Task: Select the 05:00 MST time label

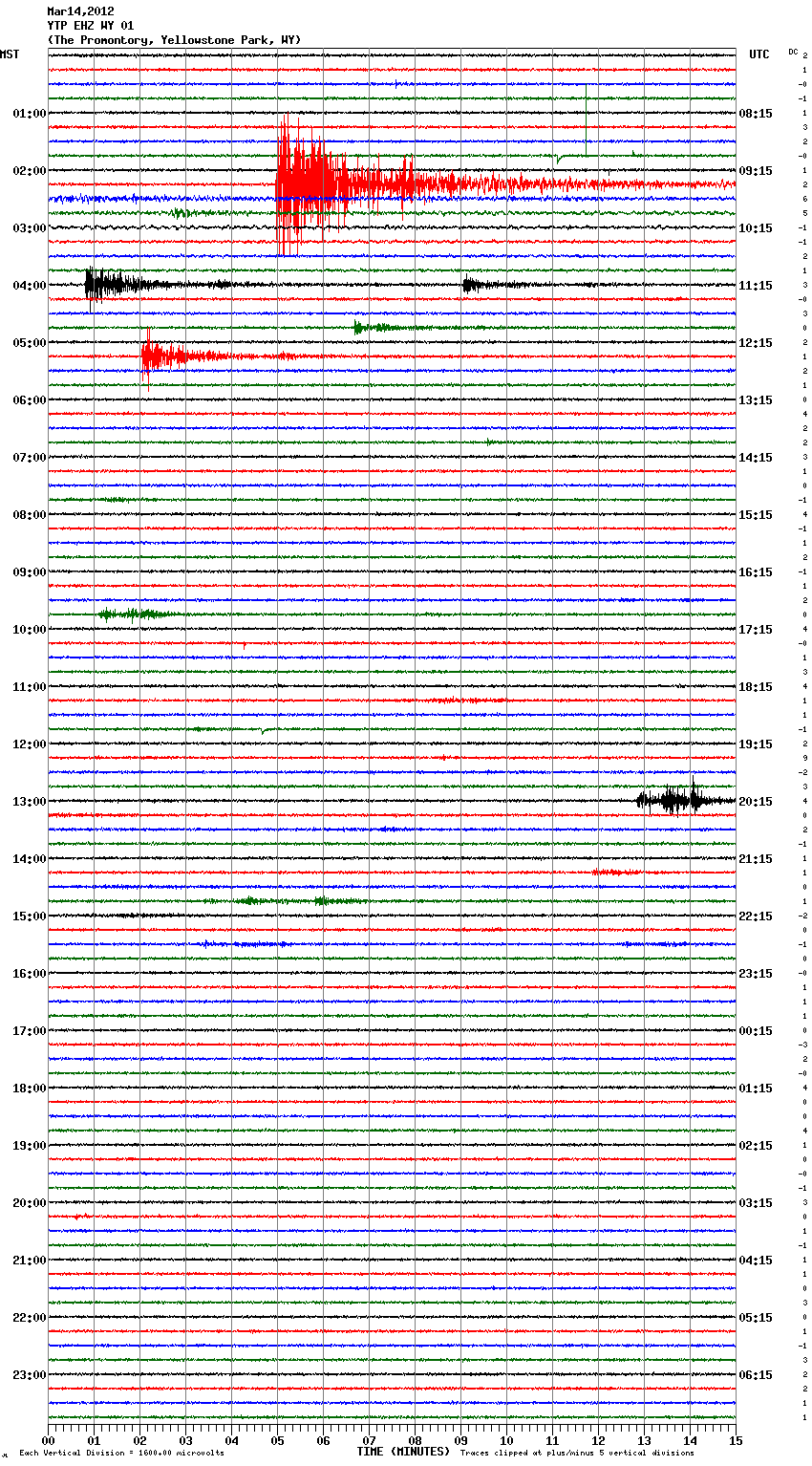Action: coord(29,343)
